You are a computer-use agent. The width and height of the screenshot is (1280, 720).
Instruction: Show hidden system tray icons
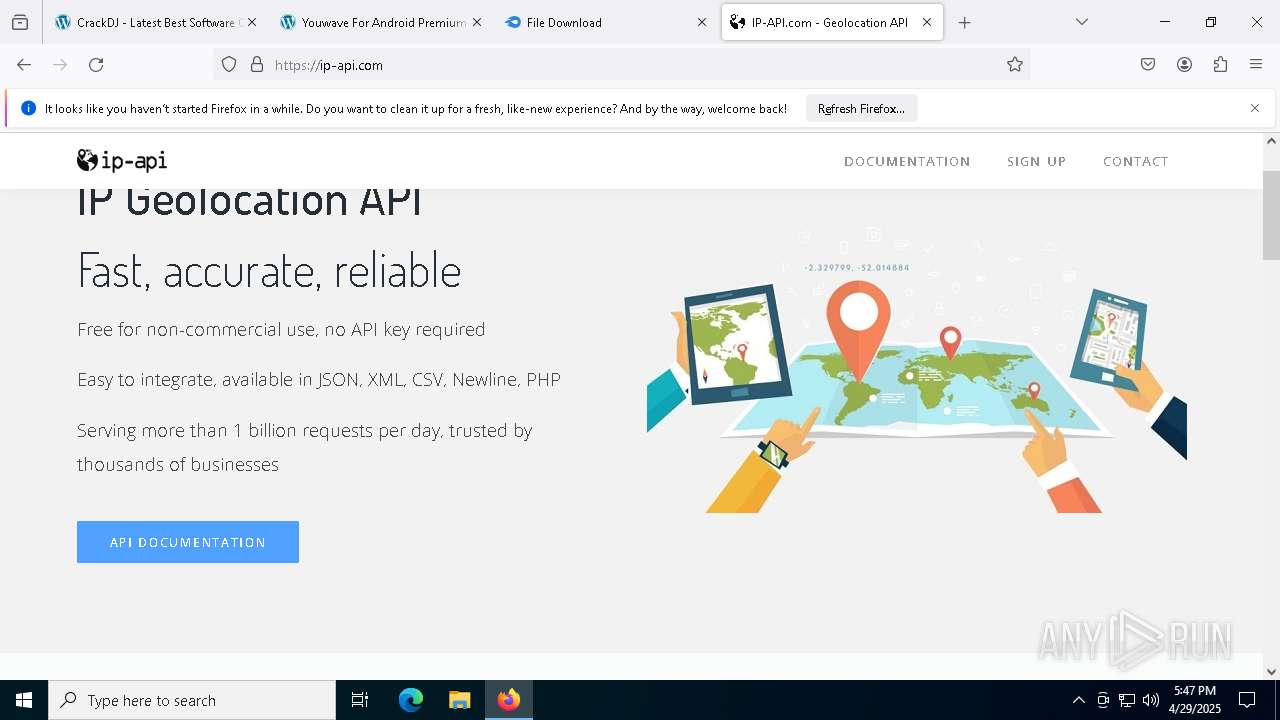pyautogui.click(x=1078, y=700)
